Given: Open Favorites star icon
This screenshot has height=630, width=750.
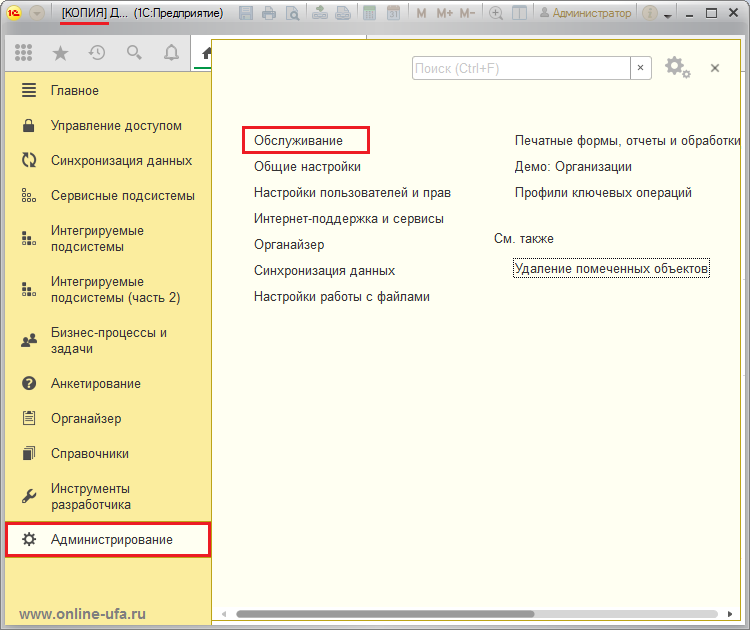Looking at the screenshot, I should (x=60, y=53).
